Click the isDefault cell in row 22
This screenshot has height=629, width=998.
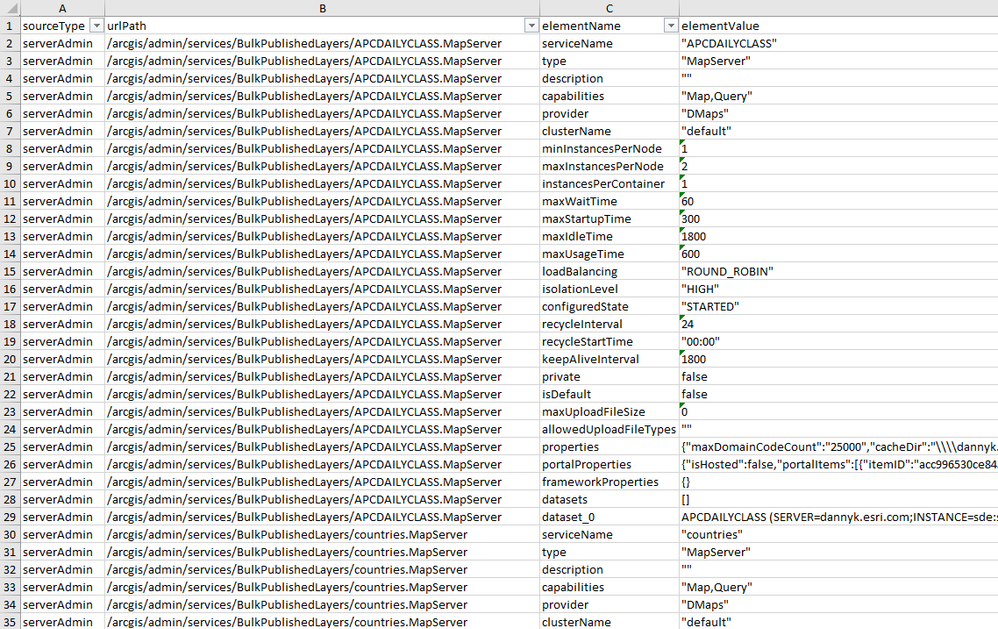point(609,394)
